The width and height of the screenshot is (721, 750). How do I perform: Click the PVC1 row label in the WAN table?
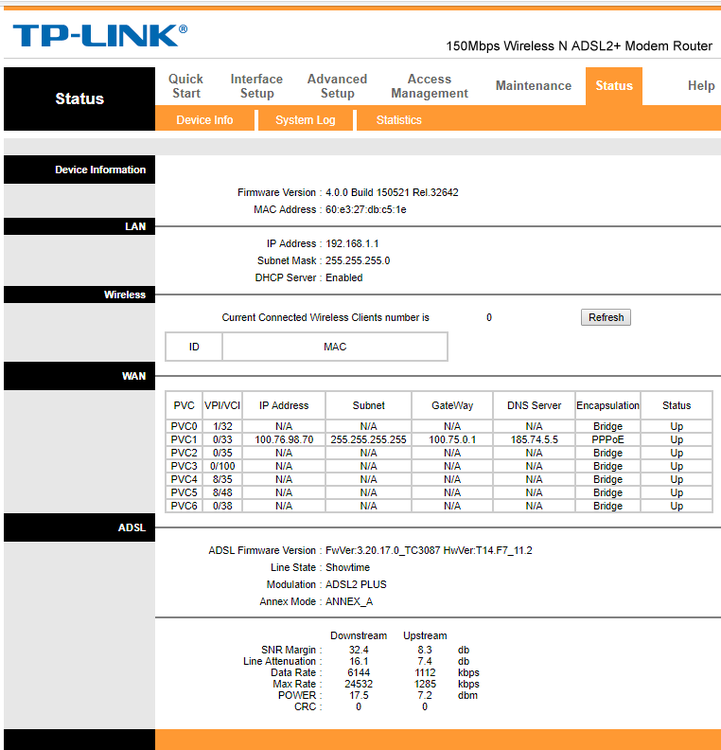184,439
